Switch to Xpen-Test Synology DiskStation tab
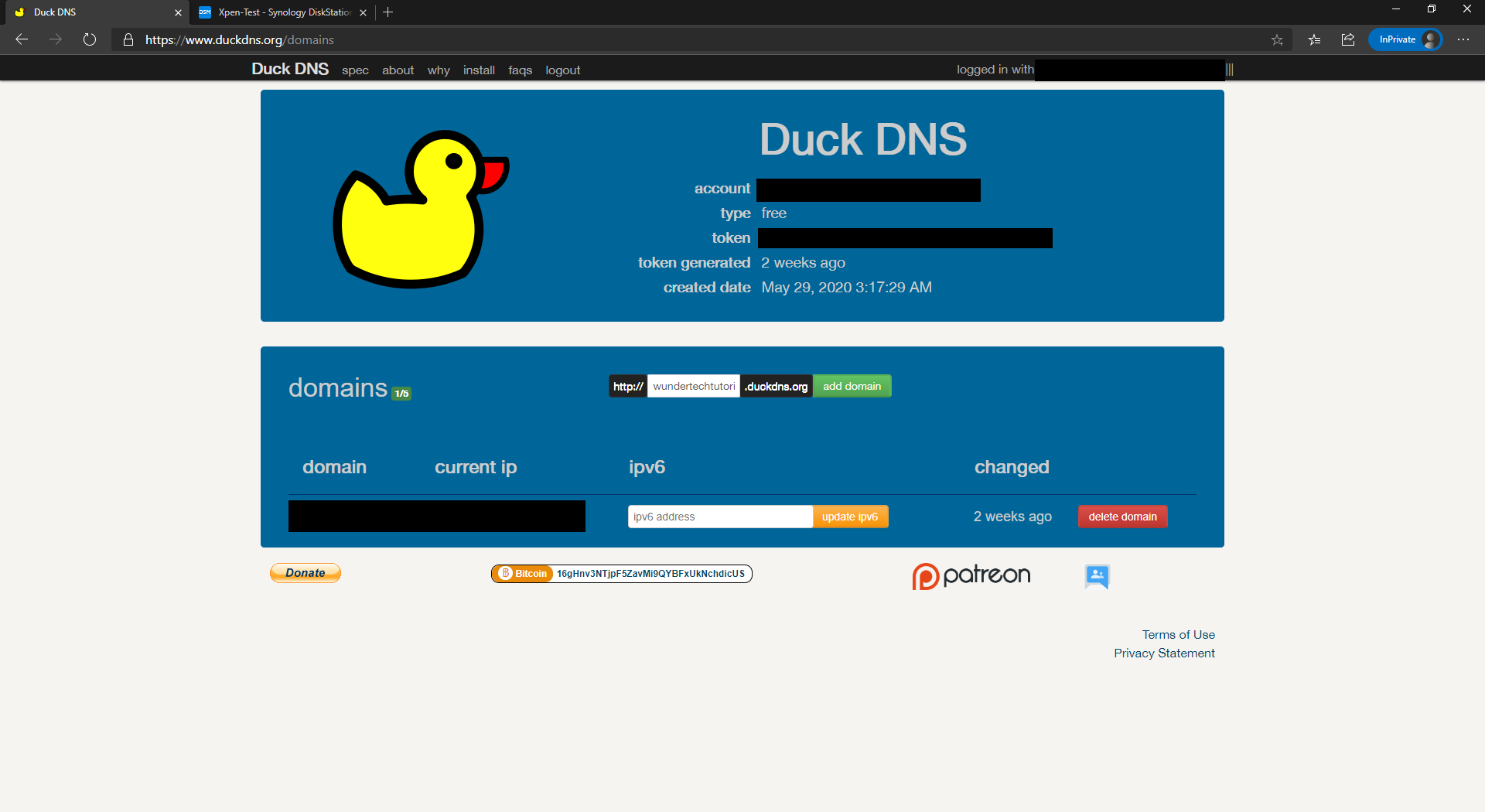This screenshot has width=1485, height=812. click(282, 12)
